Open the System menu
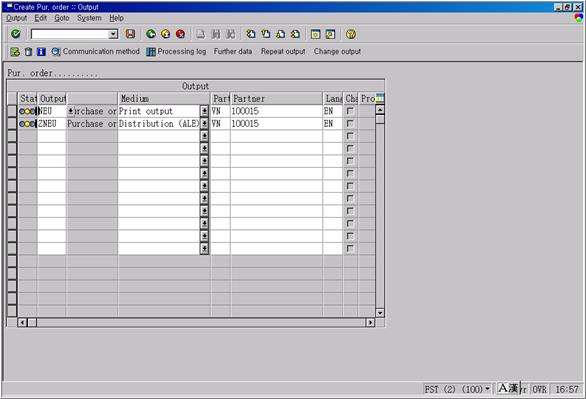The height and width of the screenshot is (399, 586). pyautogui.click(x=89, y=18)
